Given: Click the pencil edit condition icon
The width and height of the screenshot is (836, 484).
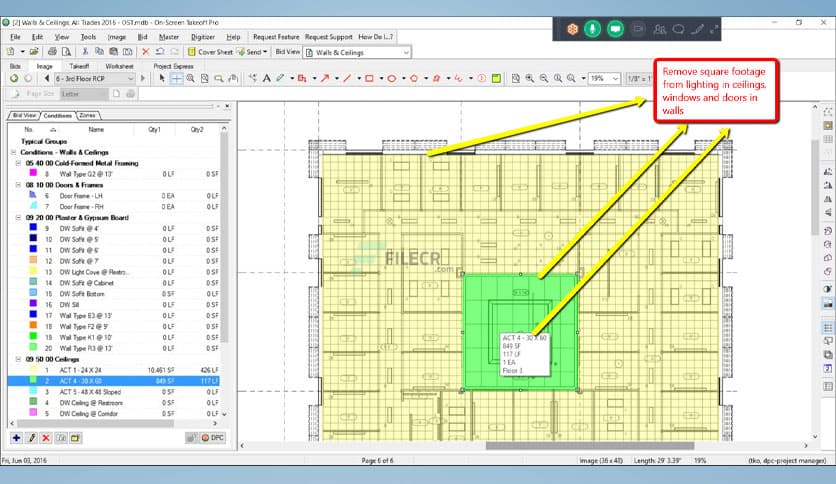Looking at the screenshot, I should [x=31, y=438].
